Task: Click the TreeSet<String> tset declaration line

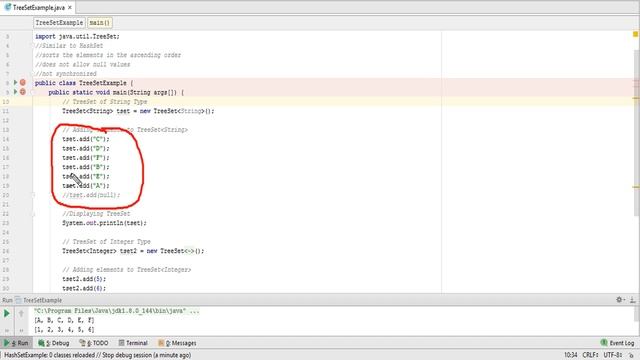Action: (138, 111)
